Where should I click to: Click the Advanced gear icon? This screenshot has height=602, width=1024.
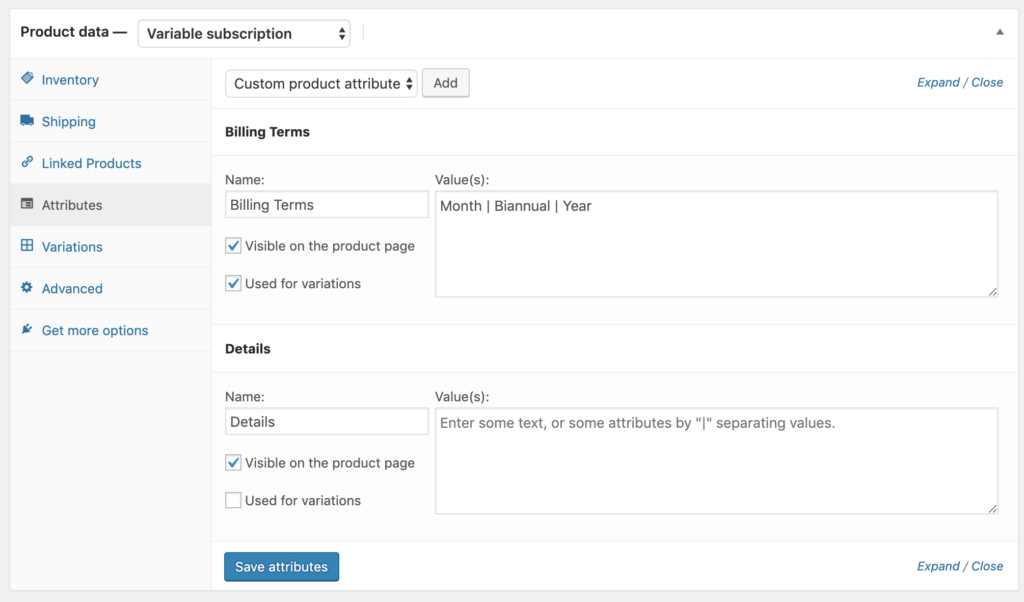click(x=27, y=288)
